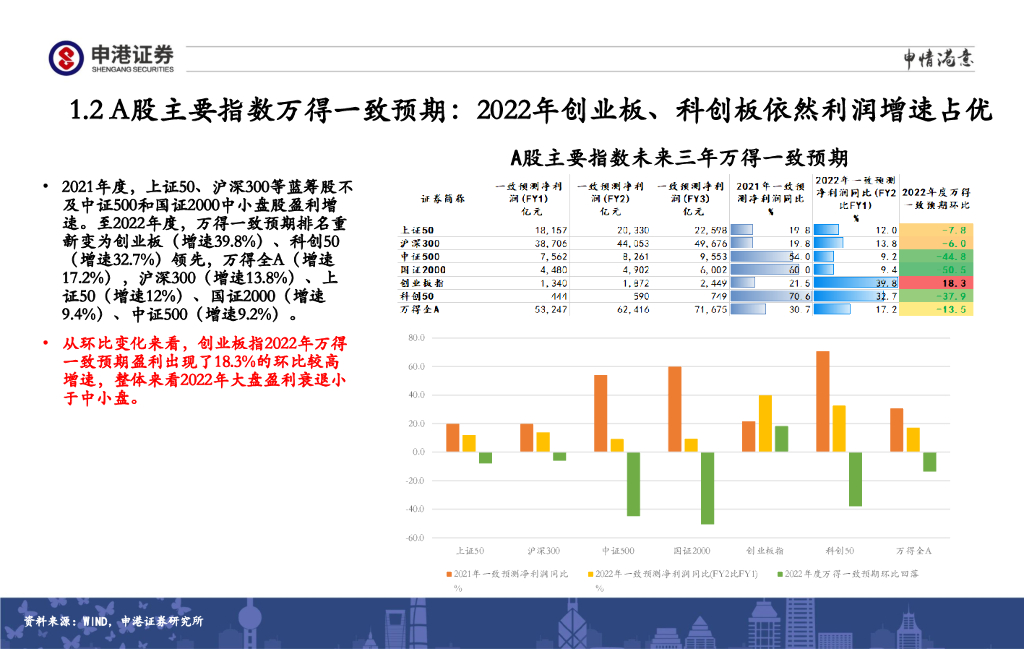This screenshot has height=649, width=1024.
Task: Click table title A股主要指数未来三年万得一致预期
Action: point(679,158)
